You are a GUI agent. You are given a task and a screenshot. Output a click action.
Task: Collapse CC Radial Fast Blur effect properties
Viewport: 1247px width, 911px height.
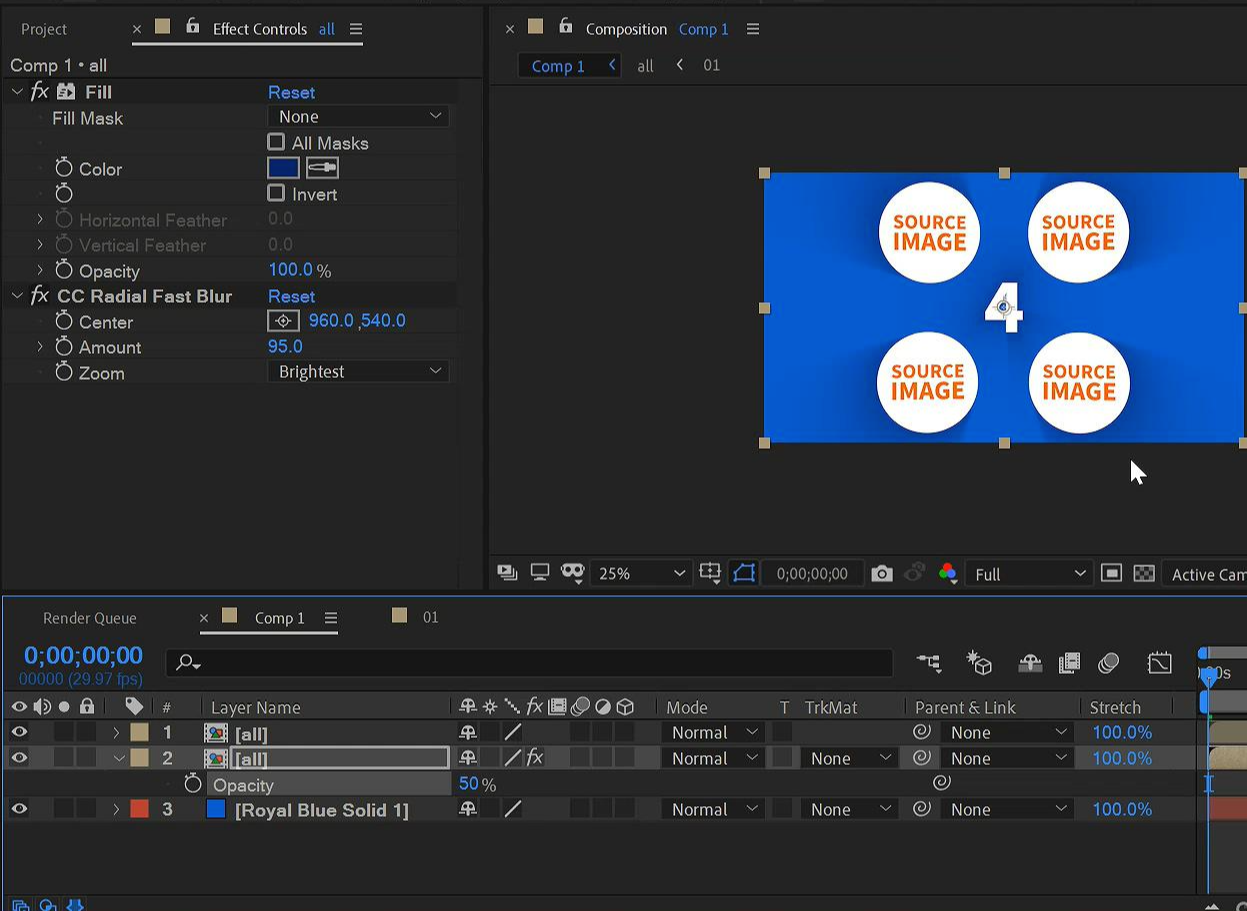point(17,295)
